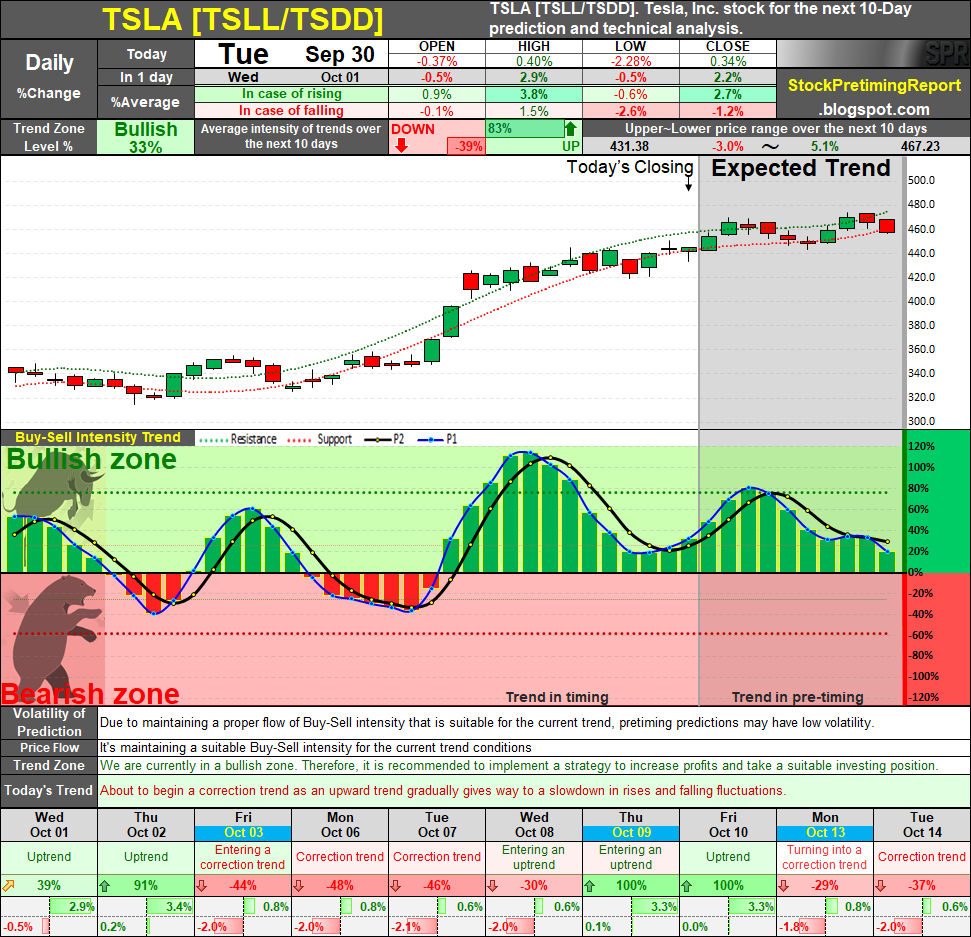
Task: Click the Volatility of Prediction label
Action: point(49,722)
